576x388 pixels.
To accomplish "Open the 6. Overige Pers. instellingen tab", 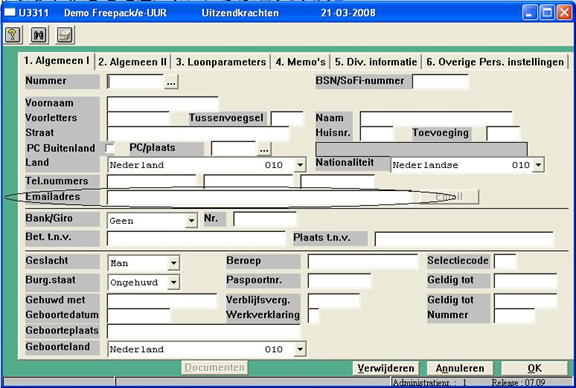I will [495, 62].
